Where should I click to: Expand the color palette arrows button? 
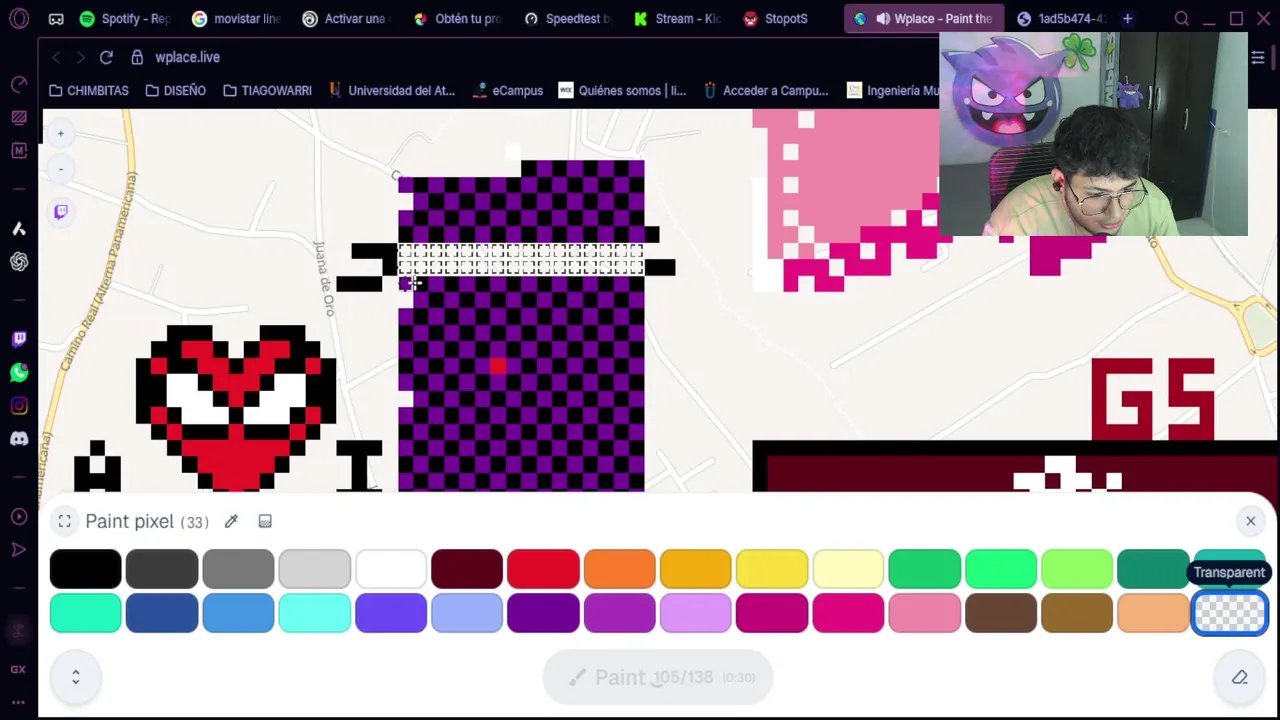[x=75, y=677]
